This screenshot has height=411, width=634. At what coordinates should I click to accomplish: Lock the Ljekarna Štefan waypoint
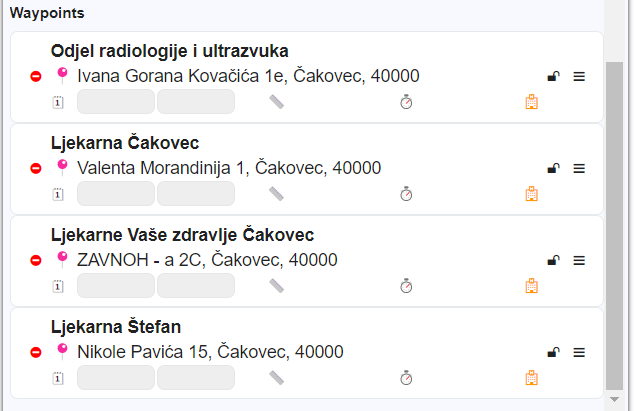pos(553,352)
